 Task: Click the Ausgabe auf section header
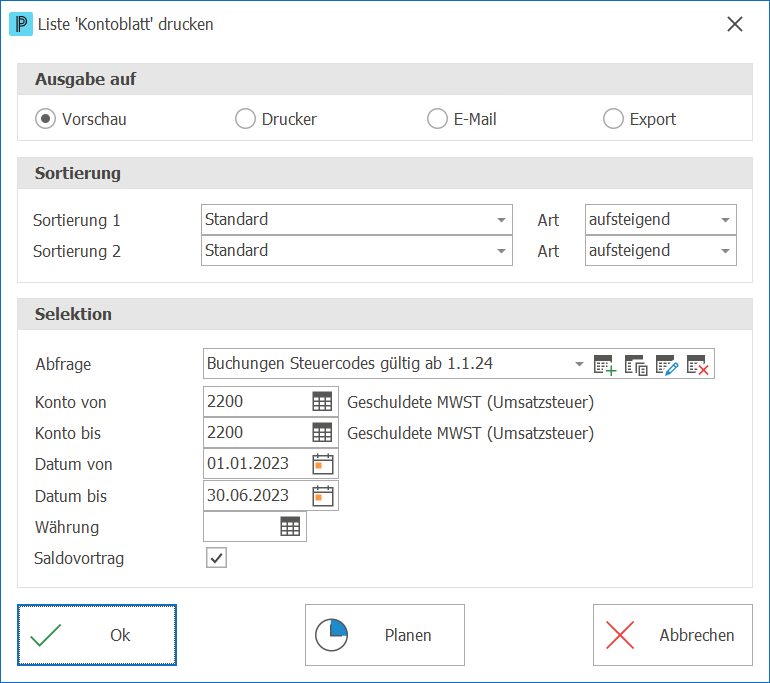(x=385, y=79)
